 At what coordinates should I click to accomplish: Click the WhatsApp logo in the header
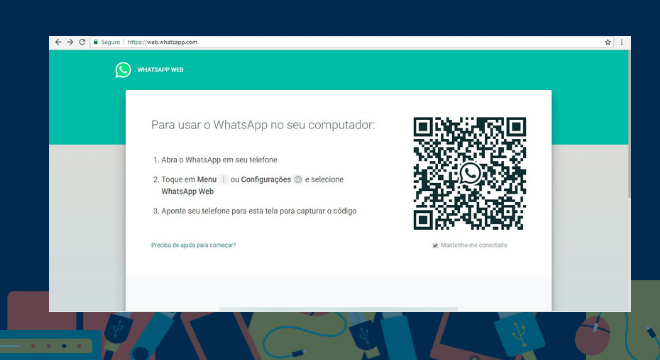point(123,70)
